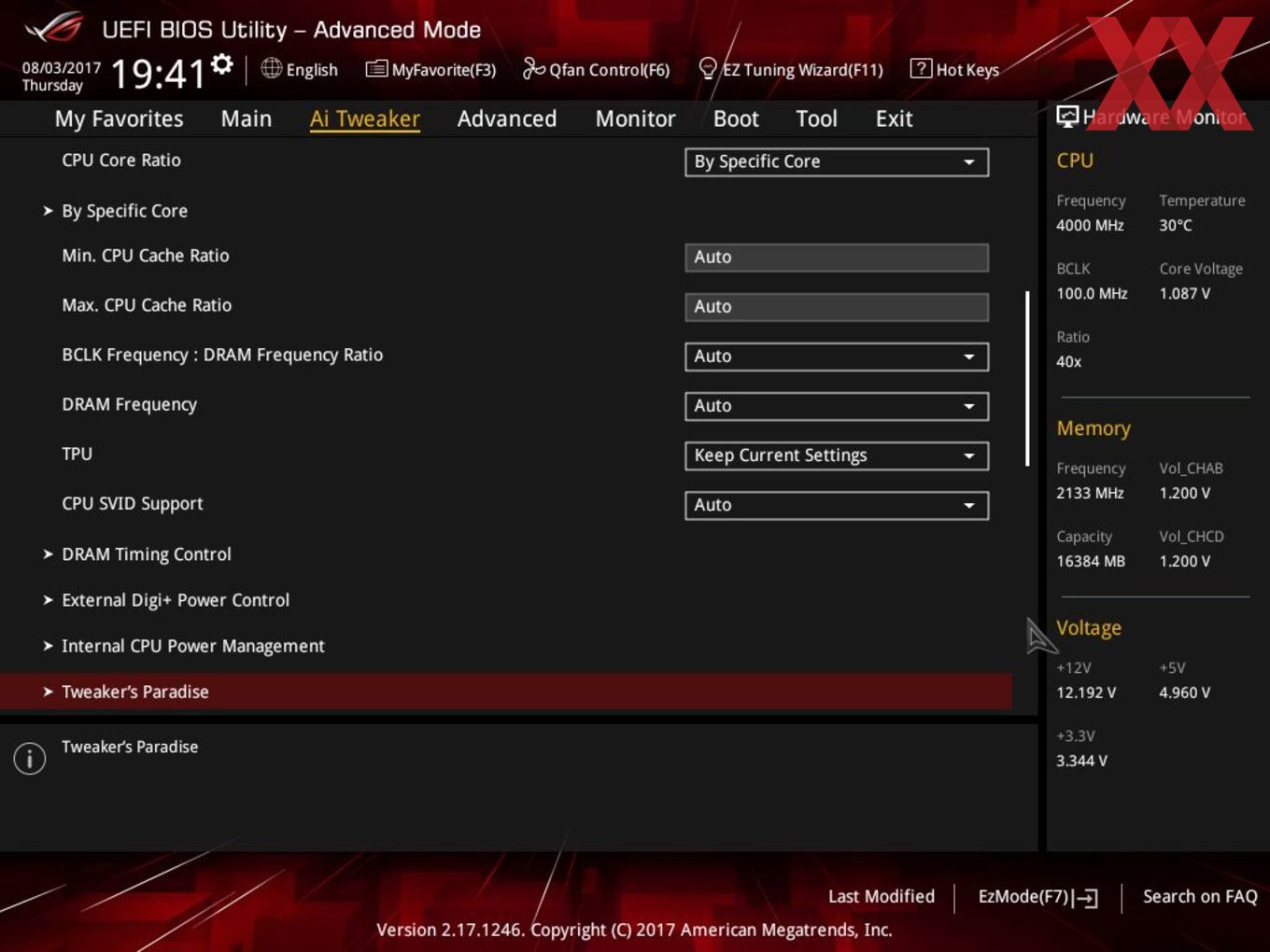Click the 4000 MHz CPU frequency value
Image resolution: width=1270 pixels, height=952 pixels.
[1090, 225]
